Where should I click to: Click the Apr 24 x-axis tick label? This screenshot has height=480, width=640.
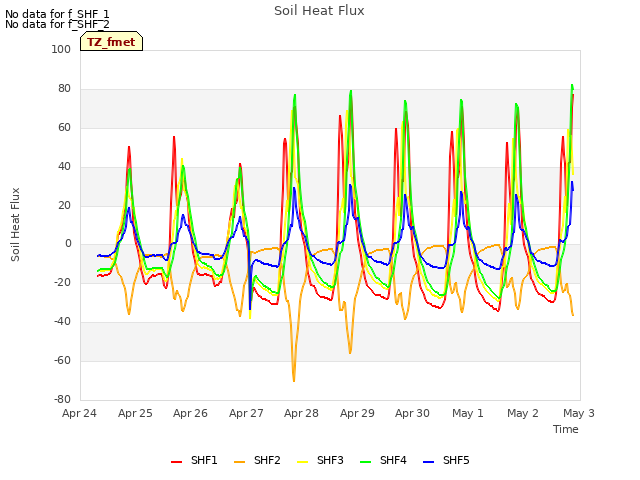[x=79, y=413]
